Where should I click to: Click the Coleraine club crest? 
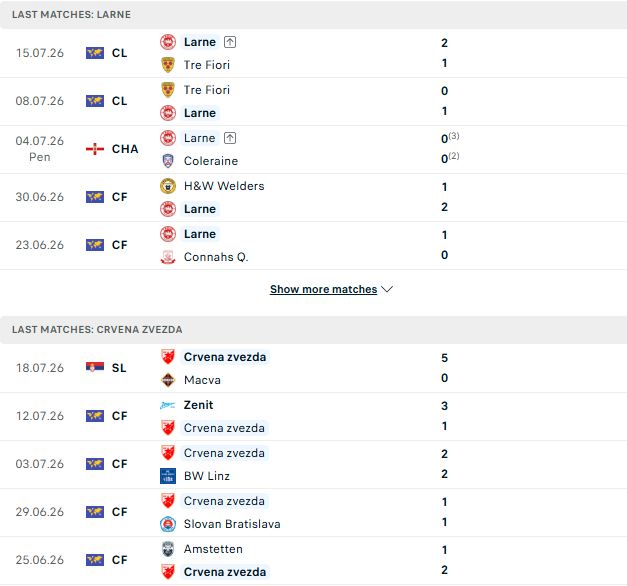point(168,161)
